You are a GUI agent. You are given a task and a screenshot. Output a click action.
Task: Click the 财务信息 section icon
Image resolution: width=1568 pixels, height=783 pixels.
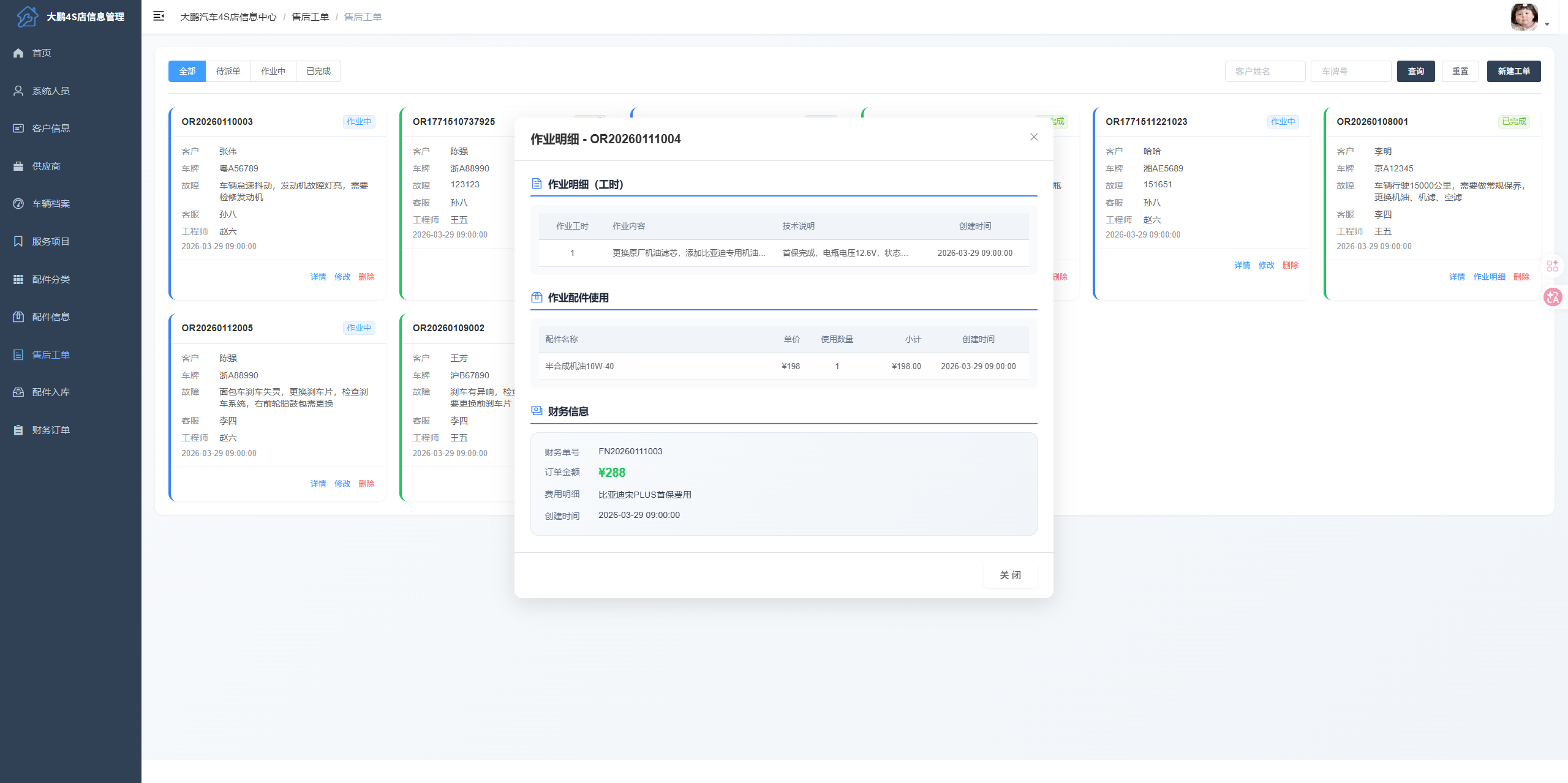point(537,411)
